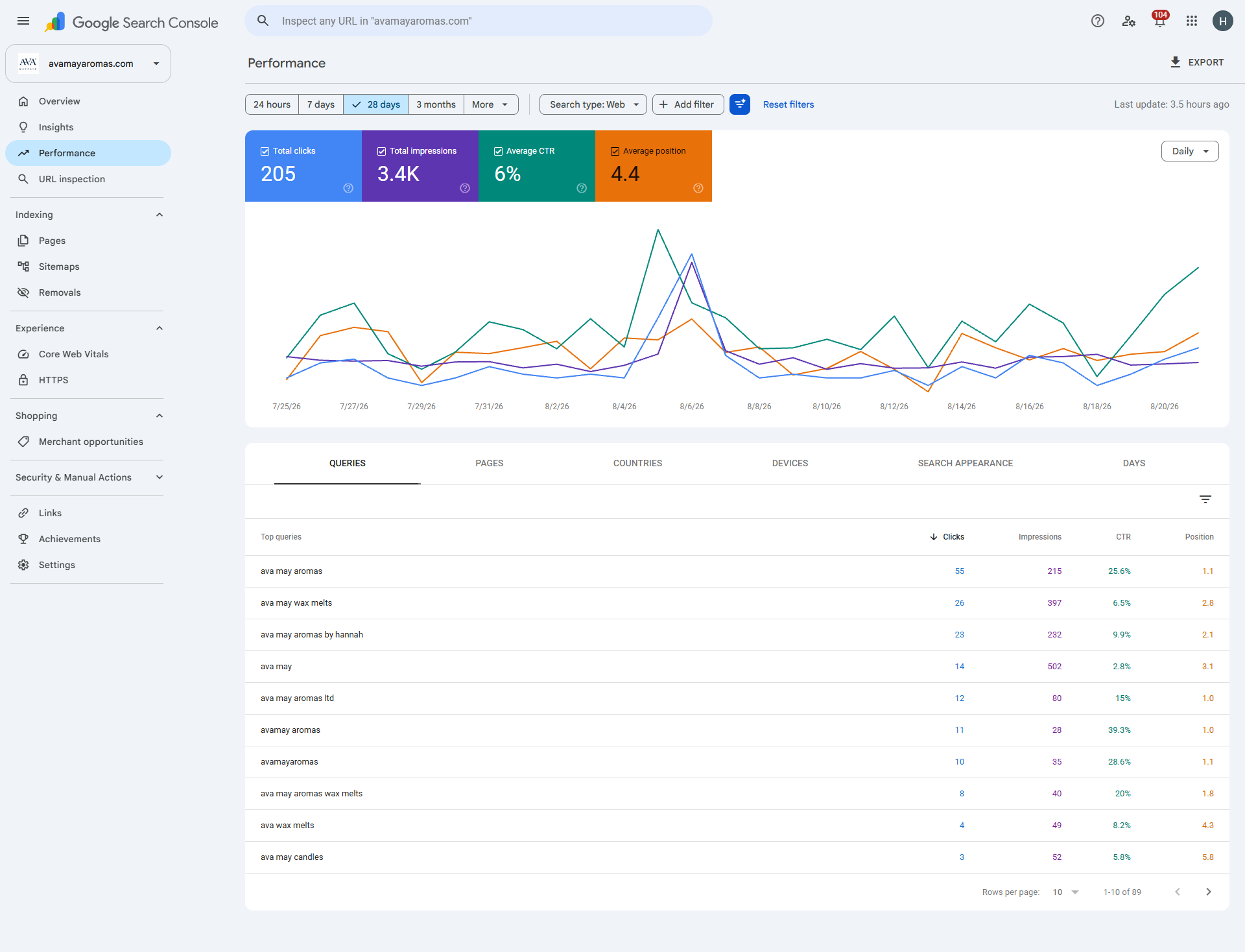This screenshot has height=952, width=1245.
Task: Toggle the blue filter bar icon button
Action: click(739, 104)
